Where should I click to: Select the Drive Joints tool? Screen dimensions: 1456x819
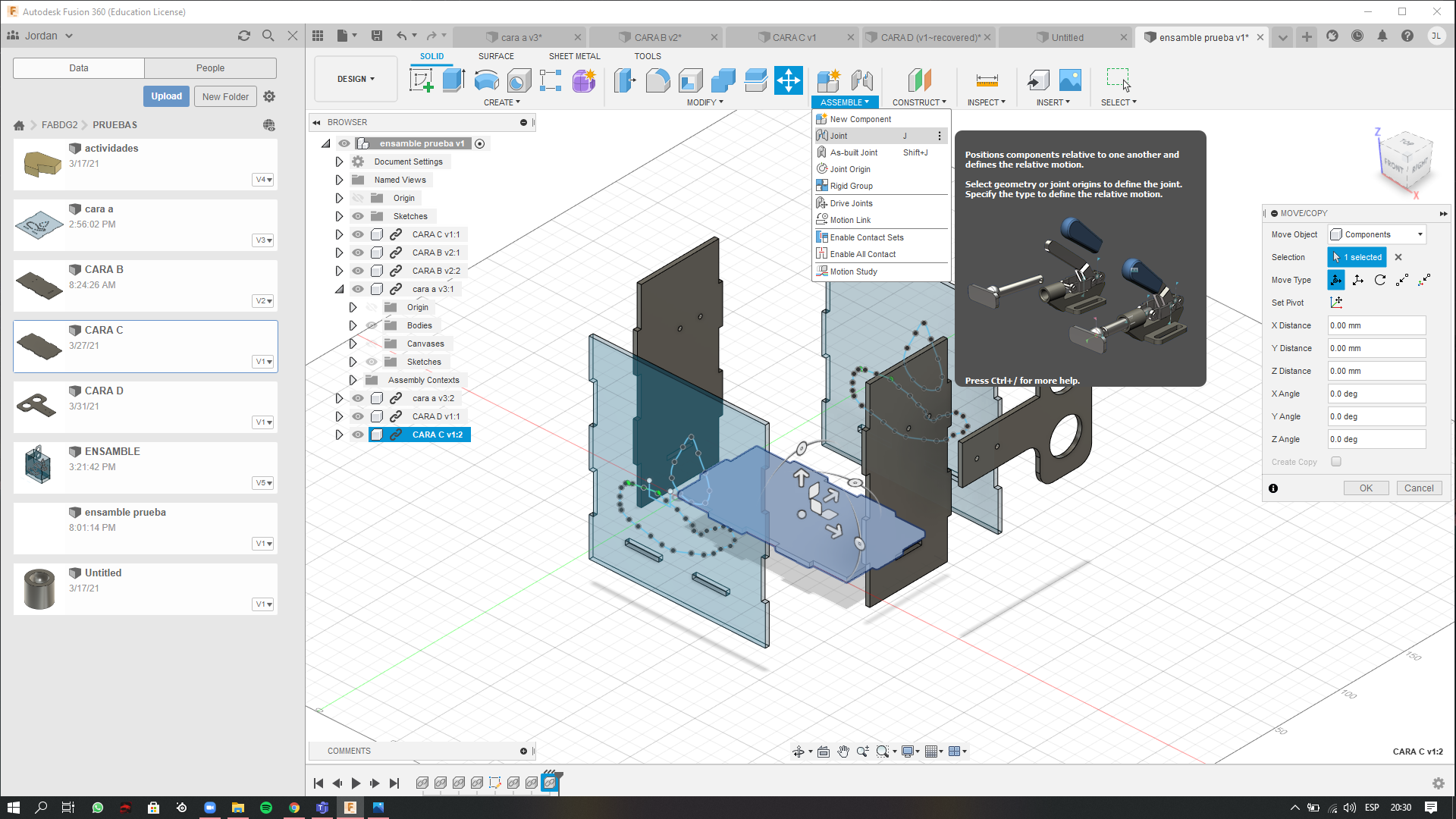(x=852, y=203)
